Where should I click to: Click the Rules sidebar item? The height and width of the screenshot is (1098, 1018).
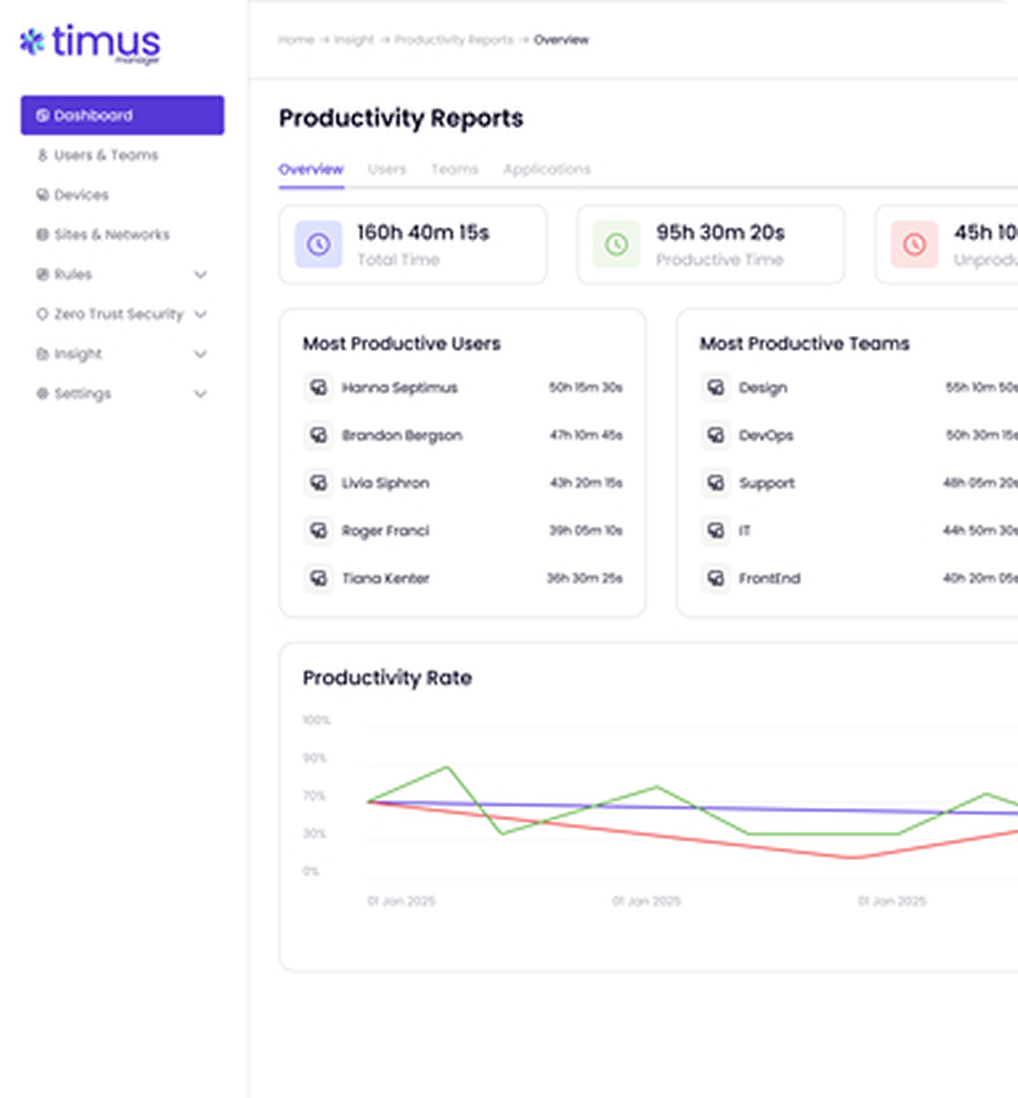[73, 274]
